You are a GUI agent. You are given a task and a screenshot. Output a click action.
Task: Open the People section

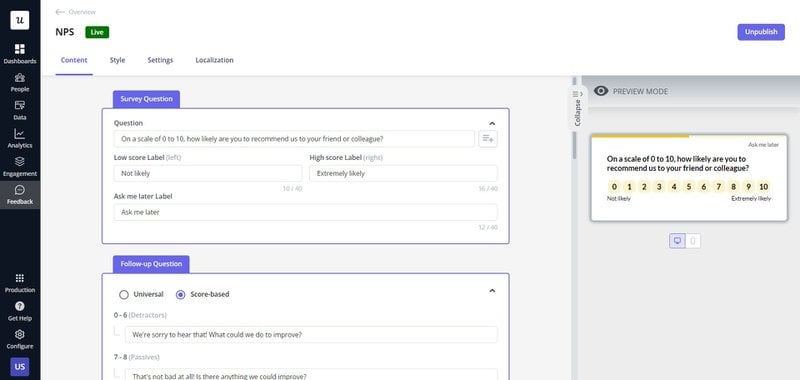[19, 83]
